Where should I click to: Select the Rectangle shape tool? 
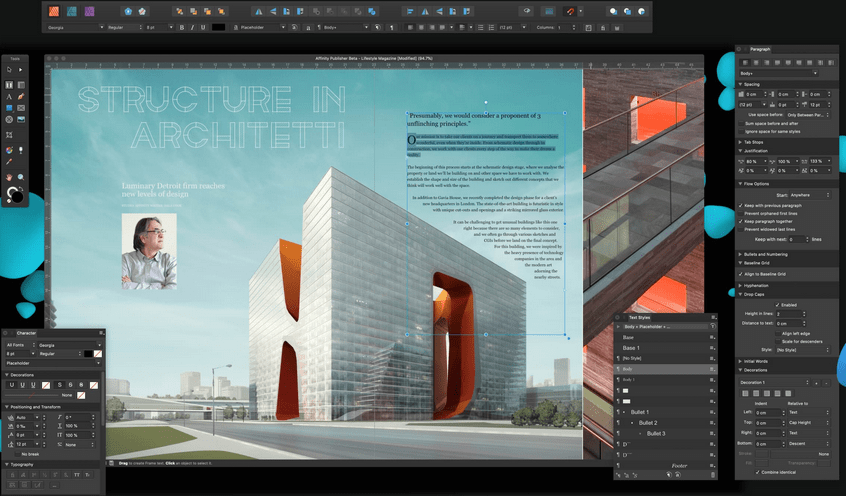click(9, 108)
